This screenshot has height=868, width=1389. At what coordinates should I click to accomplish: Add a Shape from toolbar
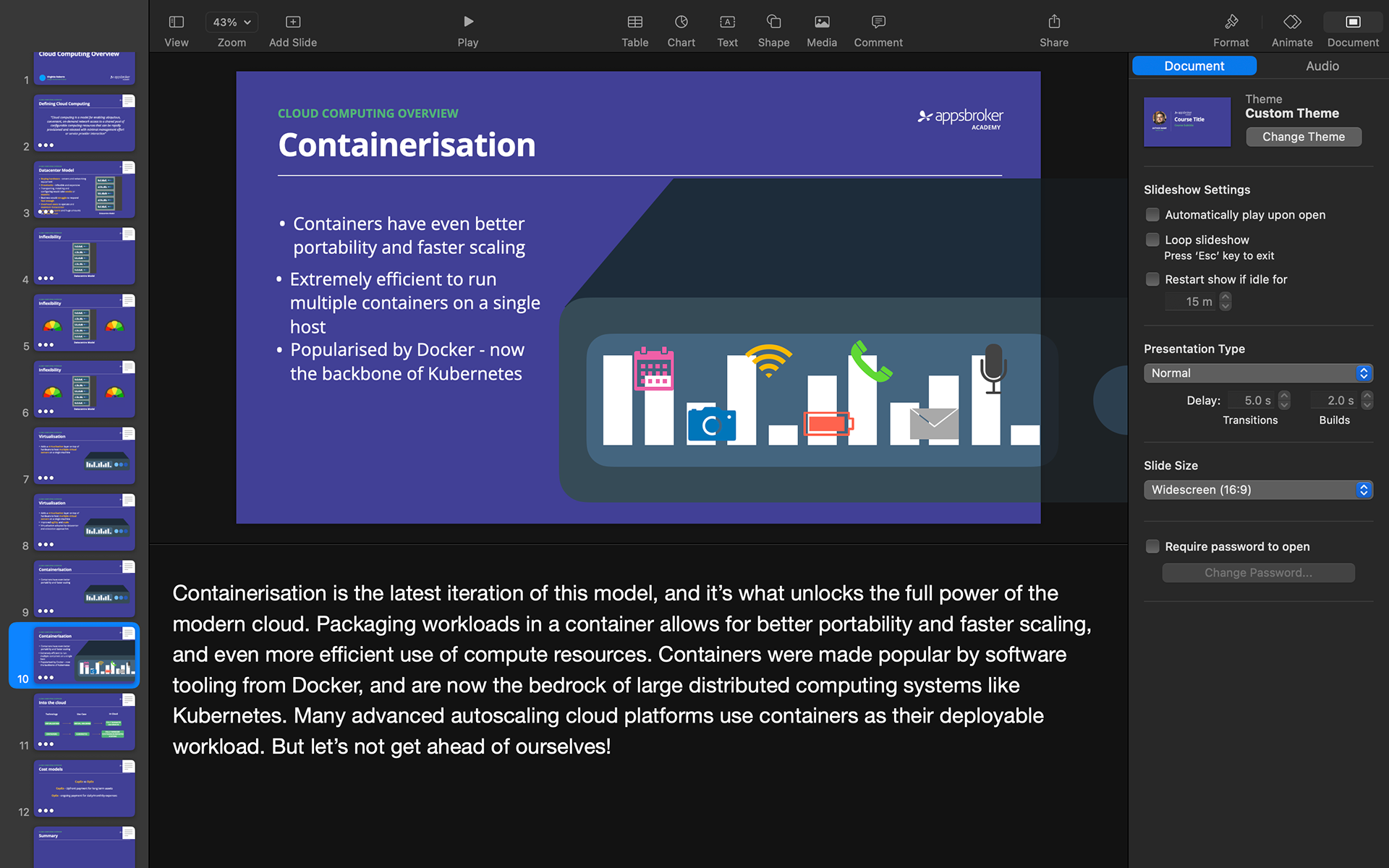(x=773, y=22)
